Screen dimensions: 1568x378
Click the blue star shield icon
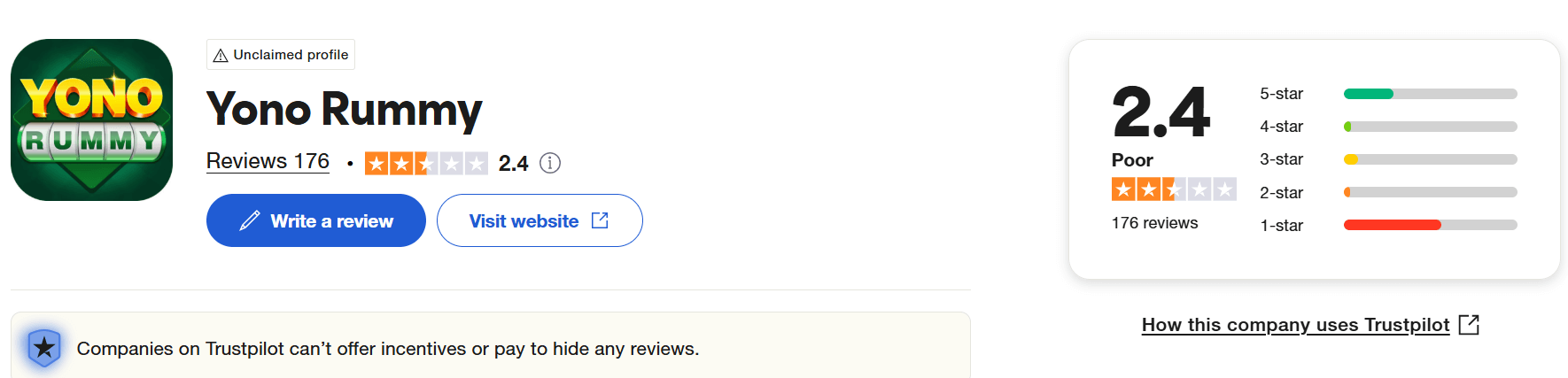click(x=44, y=348)
